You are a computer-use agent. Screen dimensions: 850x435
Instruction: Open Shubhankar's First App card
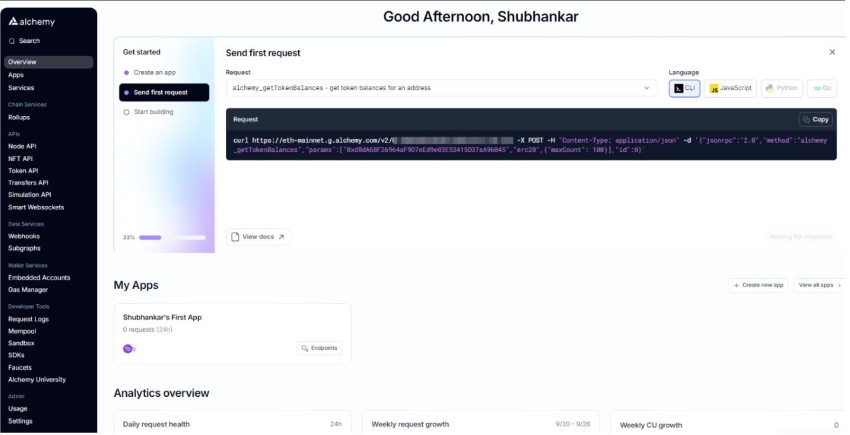(233, 334)
